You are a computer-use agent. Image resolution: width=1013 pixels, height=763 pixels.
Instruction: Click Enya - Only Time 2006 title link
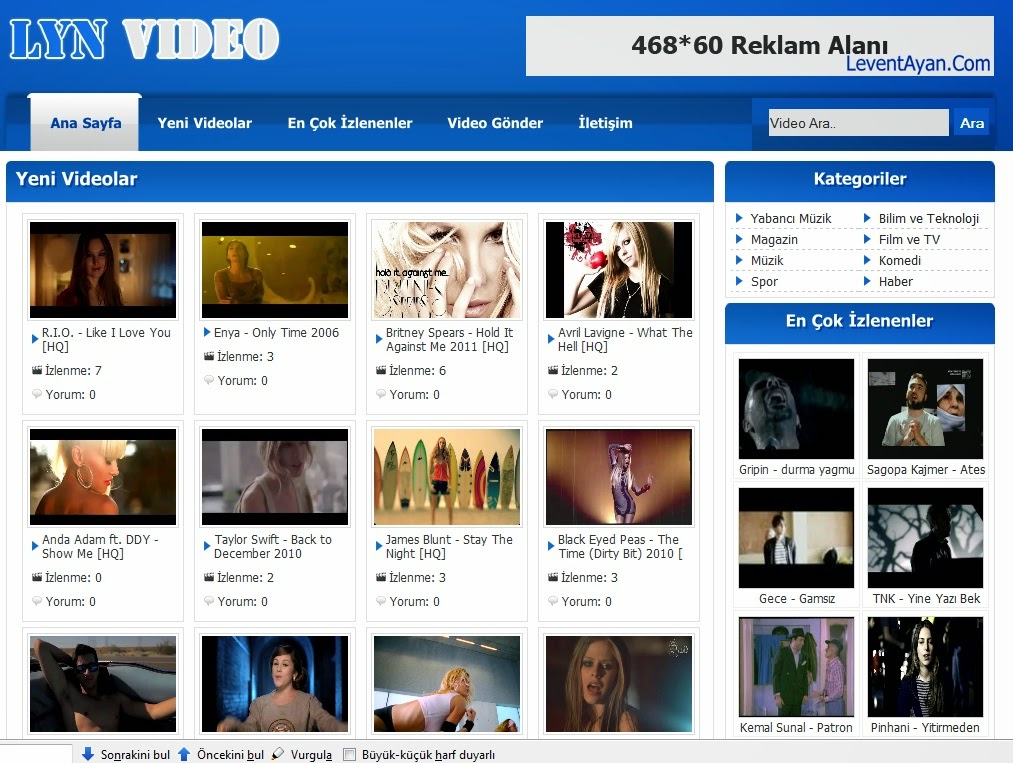(276, 332)
